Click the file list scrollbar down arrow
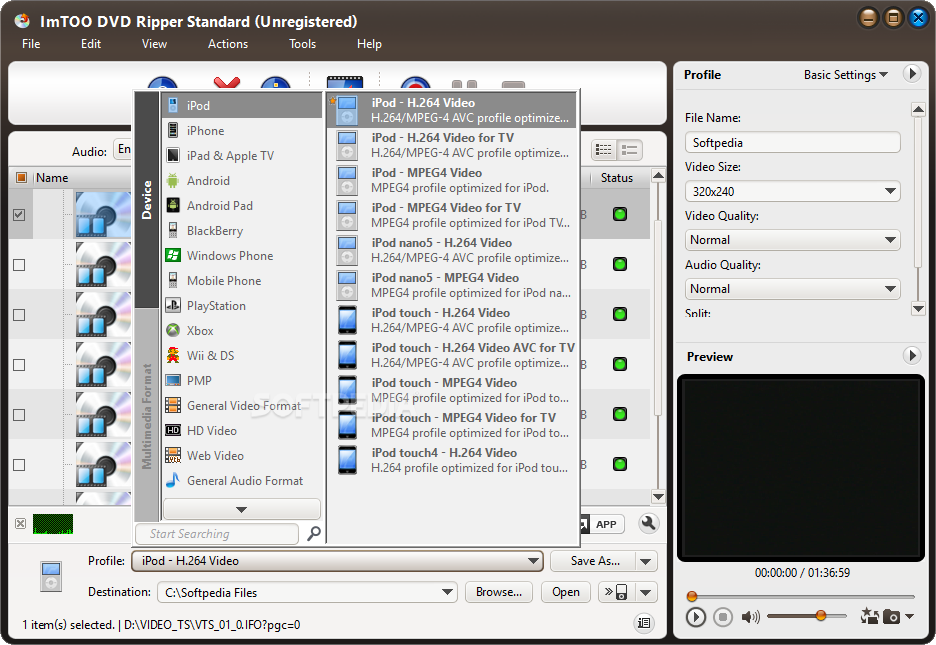This screenshot has height=645, width=936. tap(658, 496)
